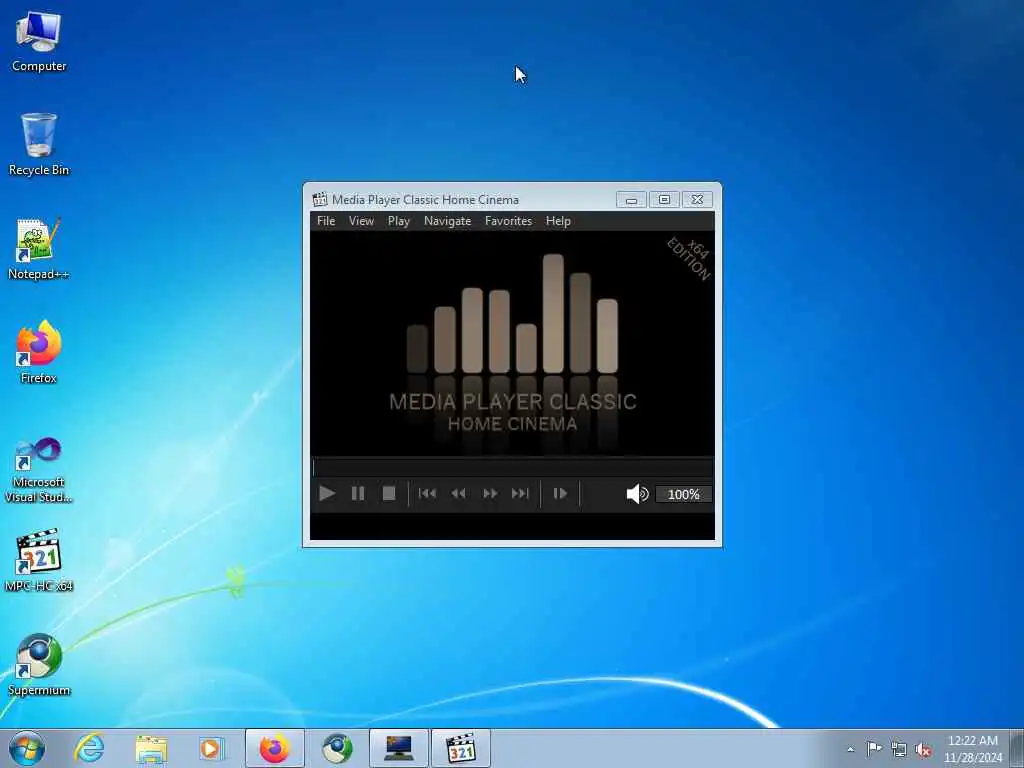Open the Windows Start menu
1024x768 pixels.
(27, 748)
